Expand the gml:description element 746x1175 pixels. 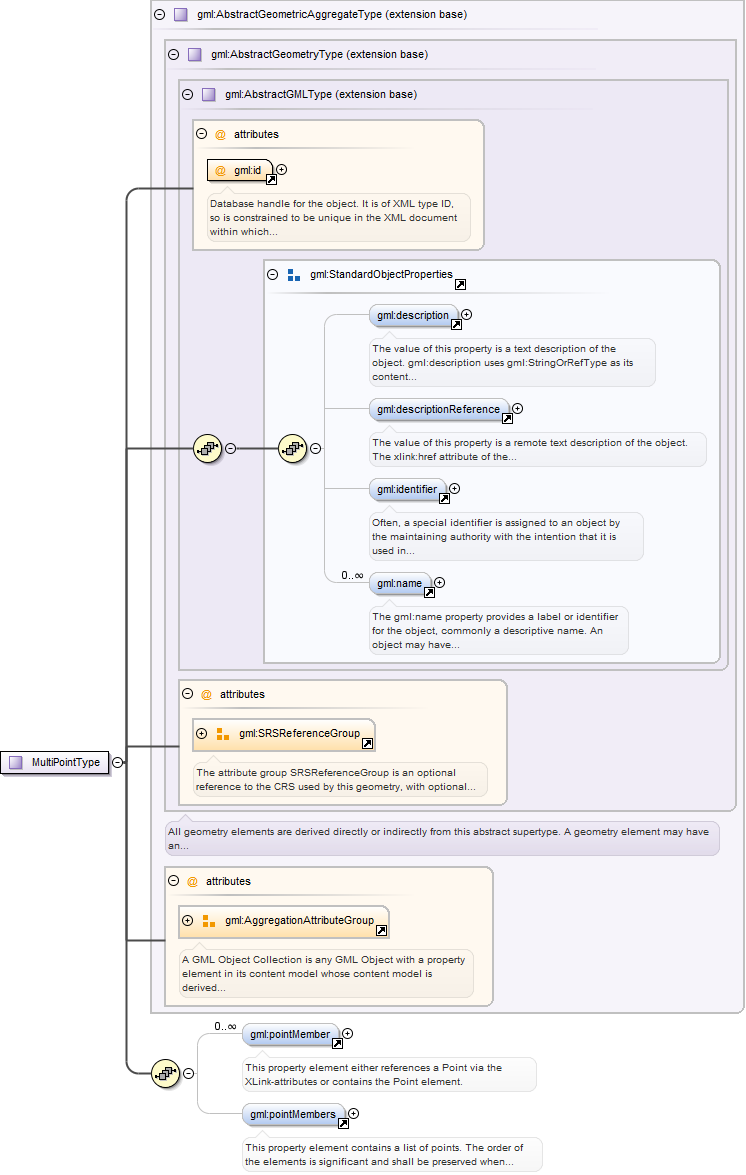(x=467, y=314)
